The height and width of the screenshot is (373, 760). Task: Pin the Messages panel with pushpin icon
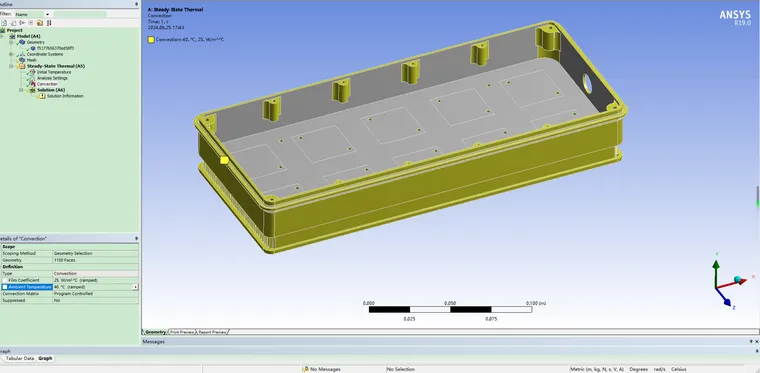751,342
